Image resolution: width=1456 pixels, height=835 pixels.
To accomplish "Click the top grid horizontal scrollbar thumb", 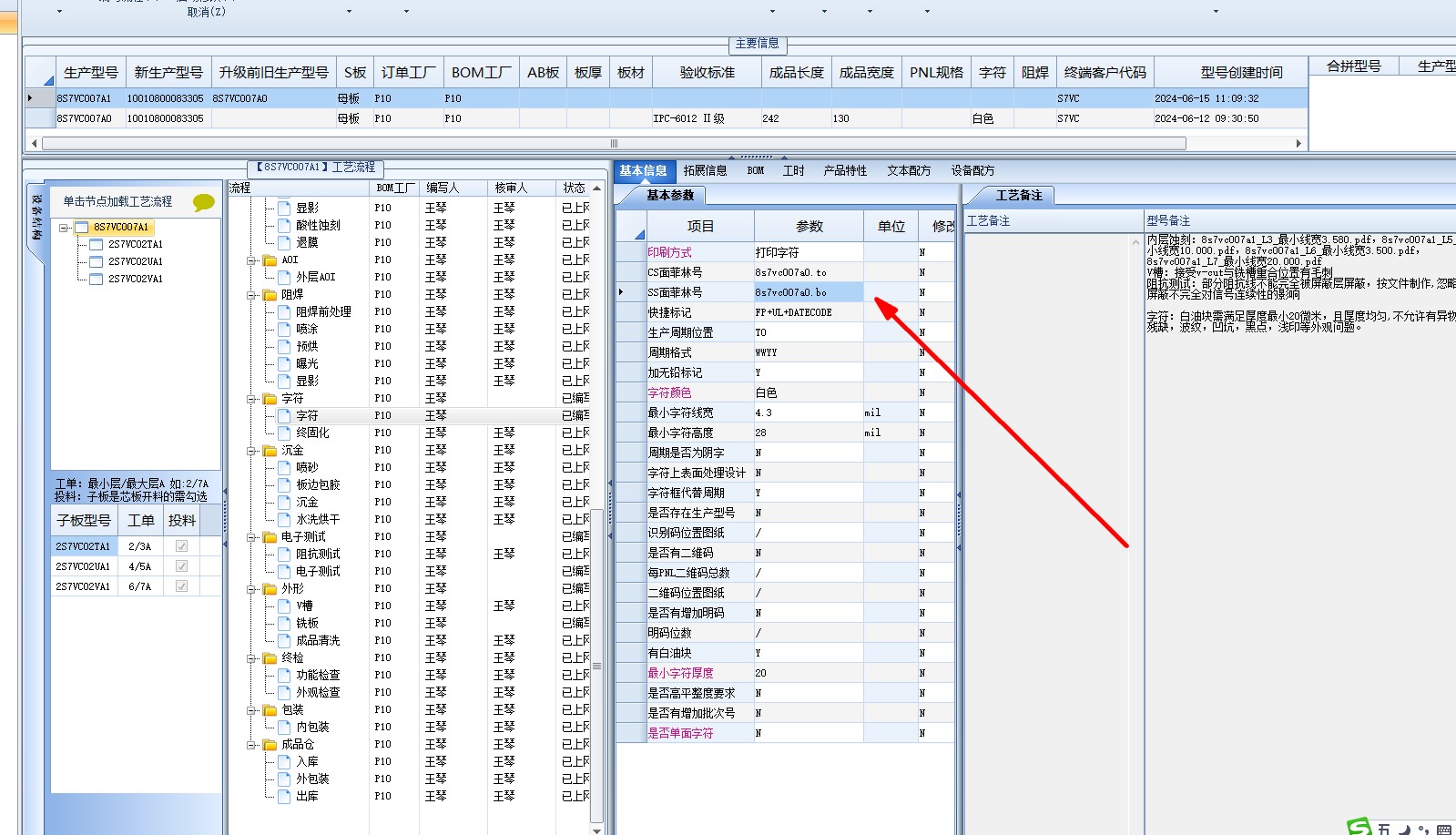I will click(614, 143).
